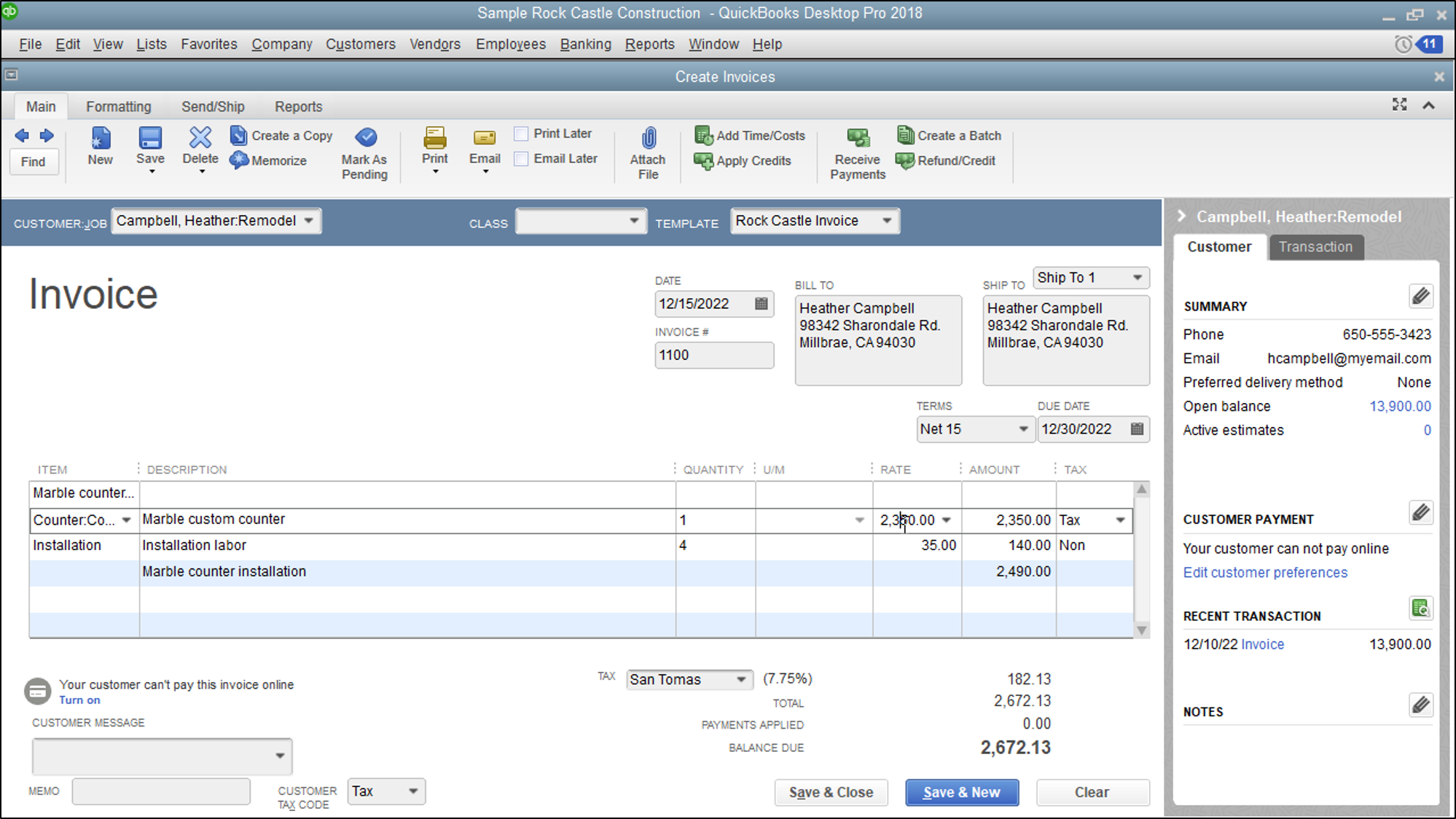Click the Turn on online payment link

point(80,700)
